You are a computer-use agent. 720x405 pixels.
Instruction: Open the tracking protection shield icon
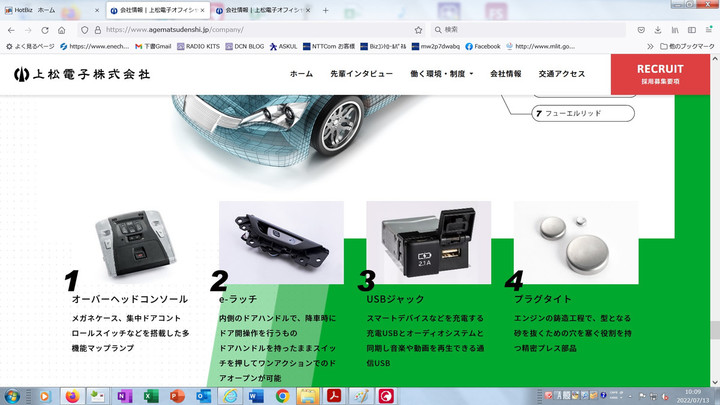(84, 30)
